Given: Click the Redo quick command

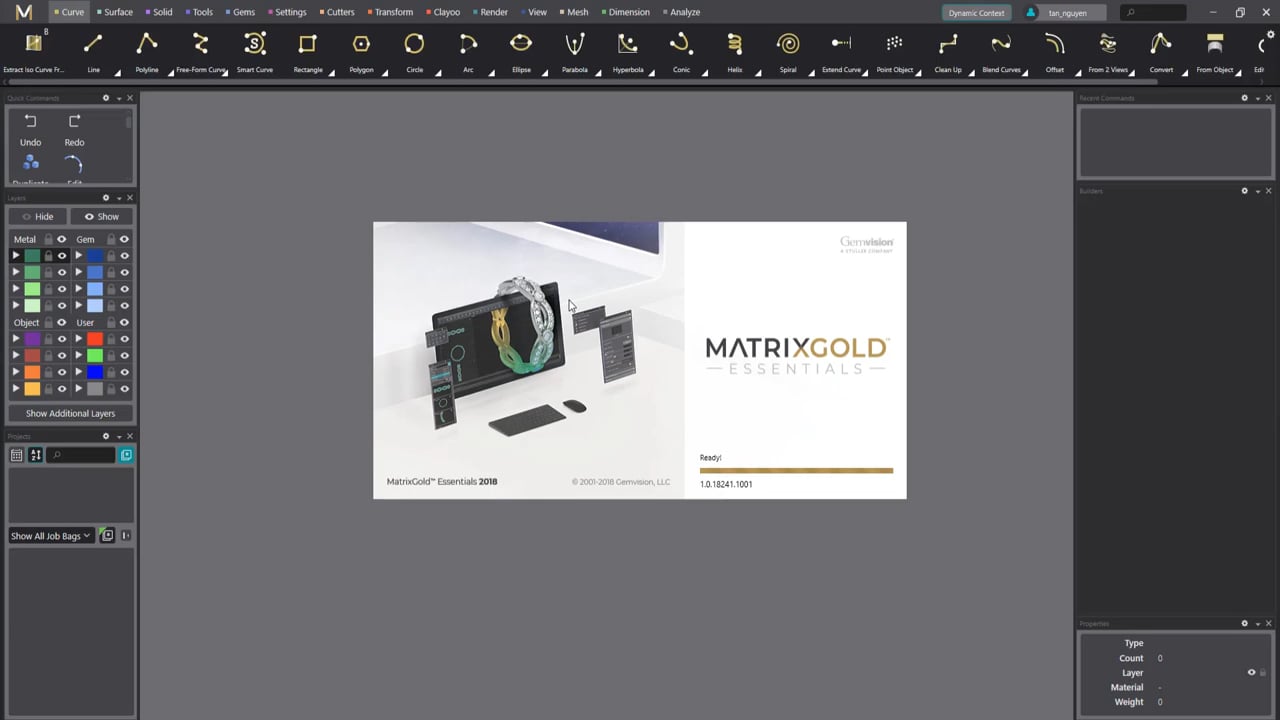Looking at the screenshot, I should pos(74,130).
